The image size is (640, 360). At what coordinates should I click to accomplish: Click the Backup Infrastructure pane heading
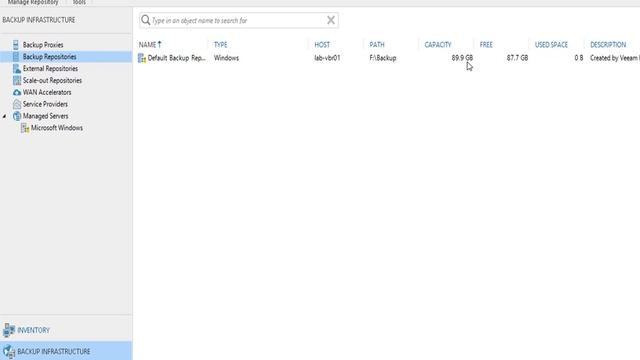tap(39, 20)
